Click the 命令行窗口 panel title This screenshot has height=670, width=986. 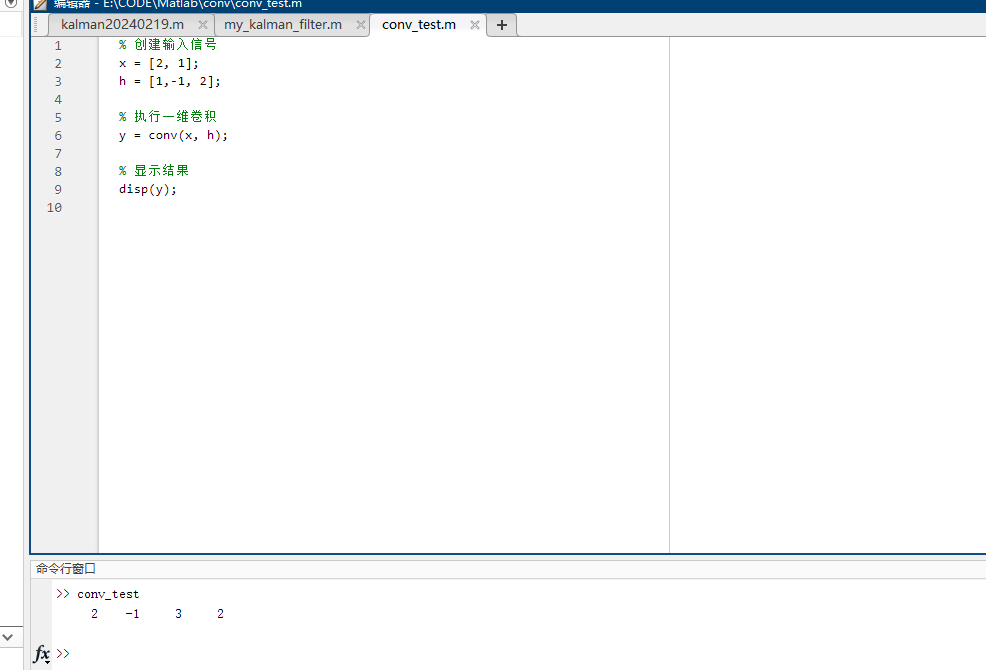point(66,569)
